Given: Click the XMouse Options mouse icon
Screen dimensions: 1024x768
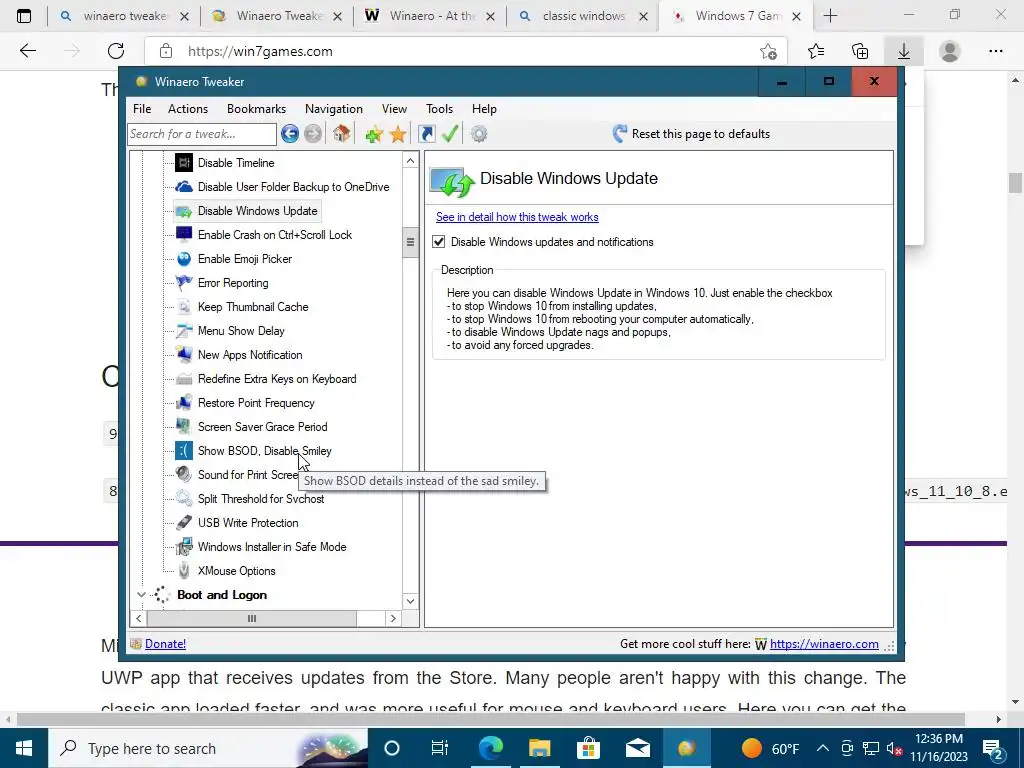Looking at the screenshot, I should [x=184, y=571].
